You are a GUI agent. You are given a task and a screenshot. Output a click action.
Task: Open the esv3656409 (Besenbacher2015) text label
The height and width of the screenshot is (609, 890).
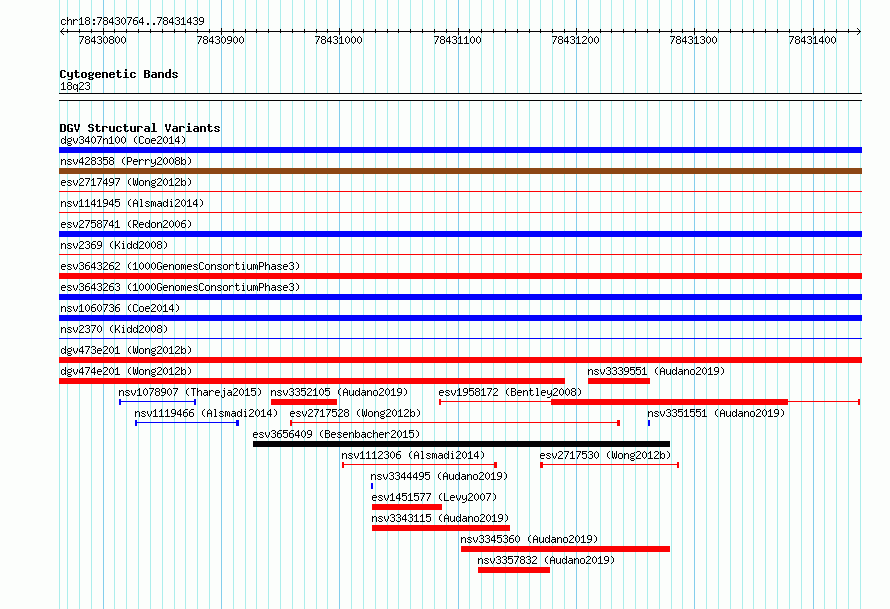[x=336, y=434]
